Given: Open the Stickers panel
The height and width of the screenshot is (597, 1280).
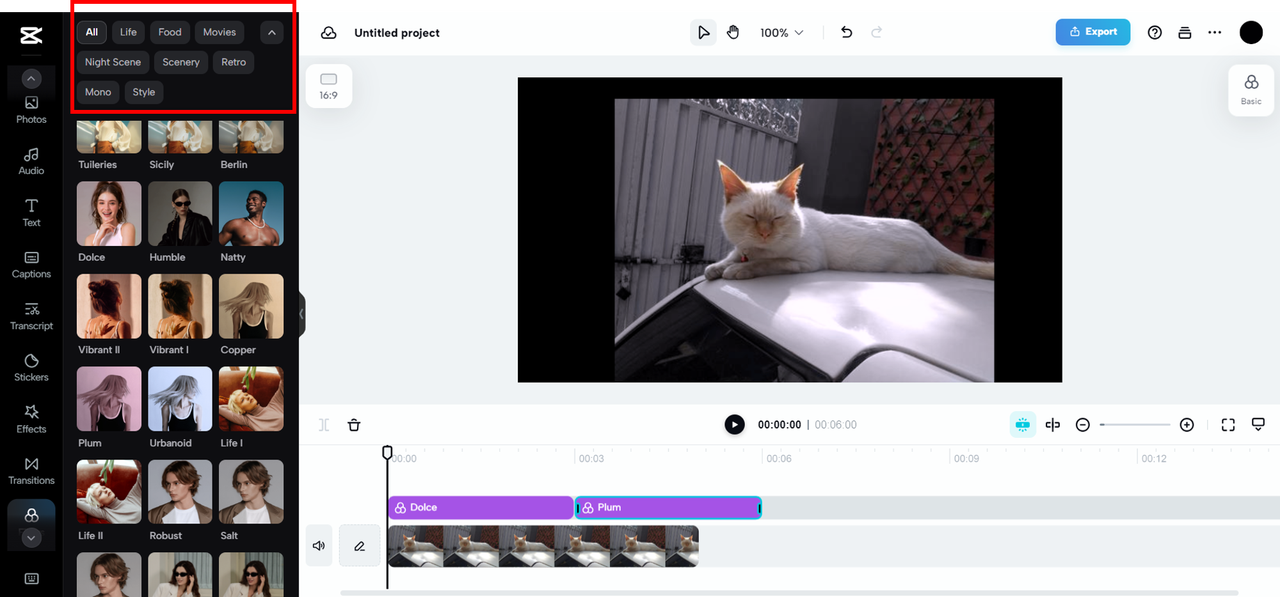Looking at the screenshot, I should point(31,368).
